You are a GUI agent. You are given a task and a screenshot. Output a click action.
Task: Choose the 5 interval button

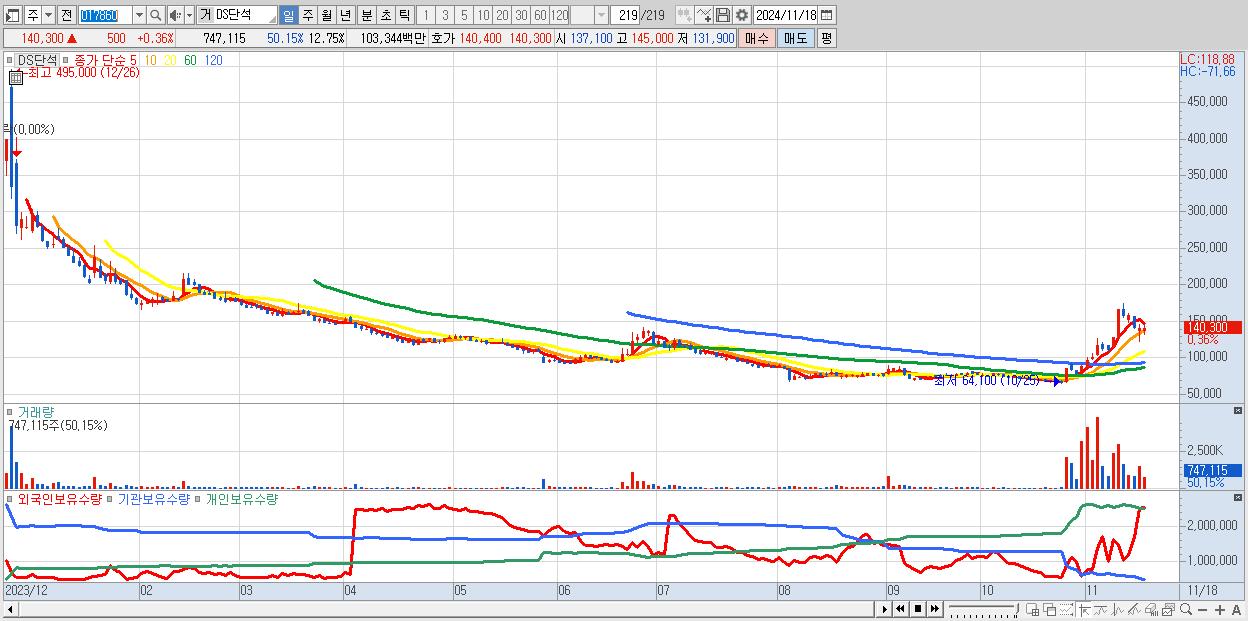pyautogui.click(x=464, y=15)
